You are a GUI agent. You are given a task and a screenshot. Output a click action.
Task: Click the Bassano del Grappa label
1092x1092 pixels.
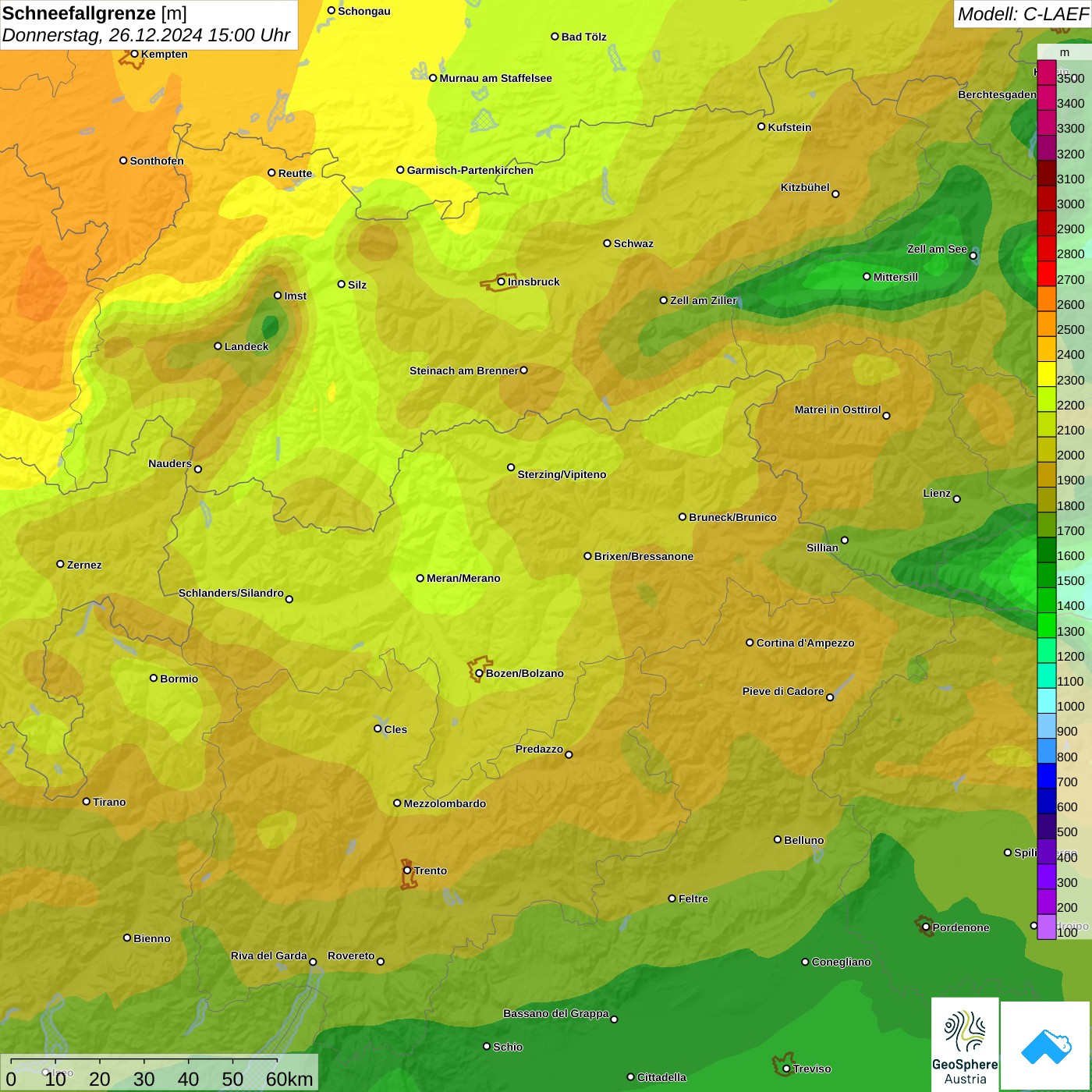(x=556, y=1013)
